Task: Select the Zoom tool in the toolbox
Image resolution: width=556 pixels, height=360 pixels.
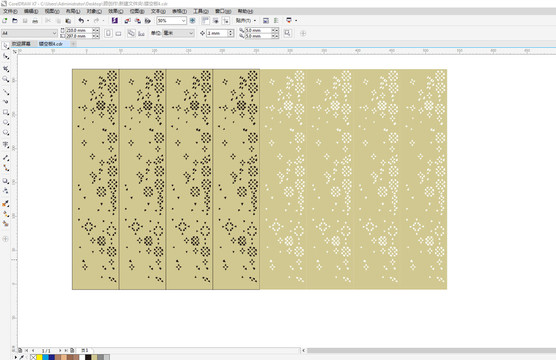Action: (6, 79)
